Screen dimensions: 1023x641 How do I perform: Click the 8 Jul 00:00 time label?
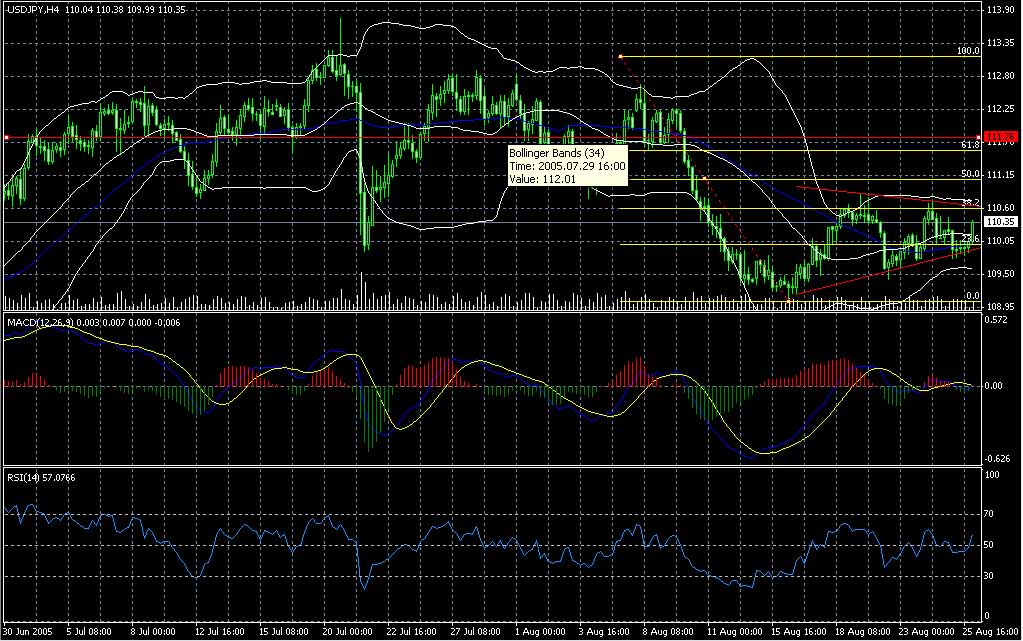(x=153, y=632)
